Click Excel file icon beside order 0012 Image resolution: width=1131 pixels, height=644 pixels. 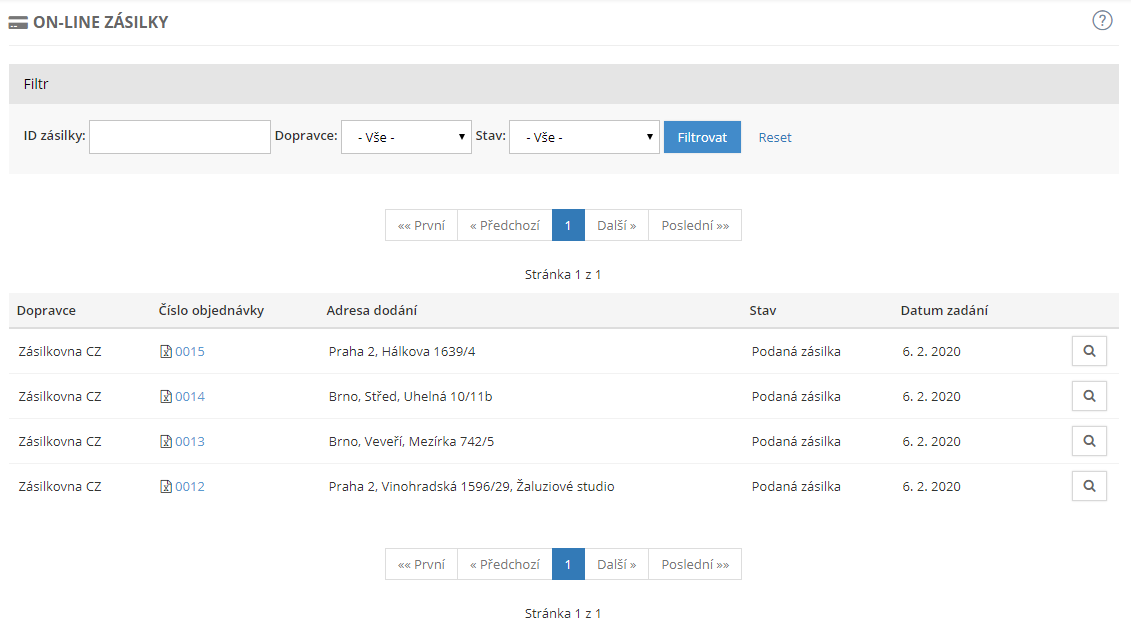[x=166, y=486]
